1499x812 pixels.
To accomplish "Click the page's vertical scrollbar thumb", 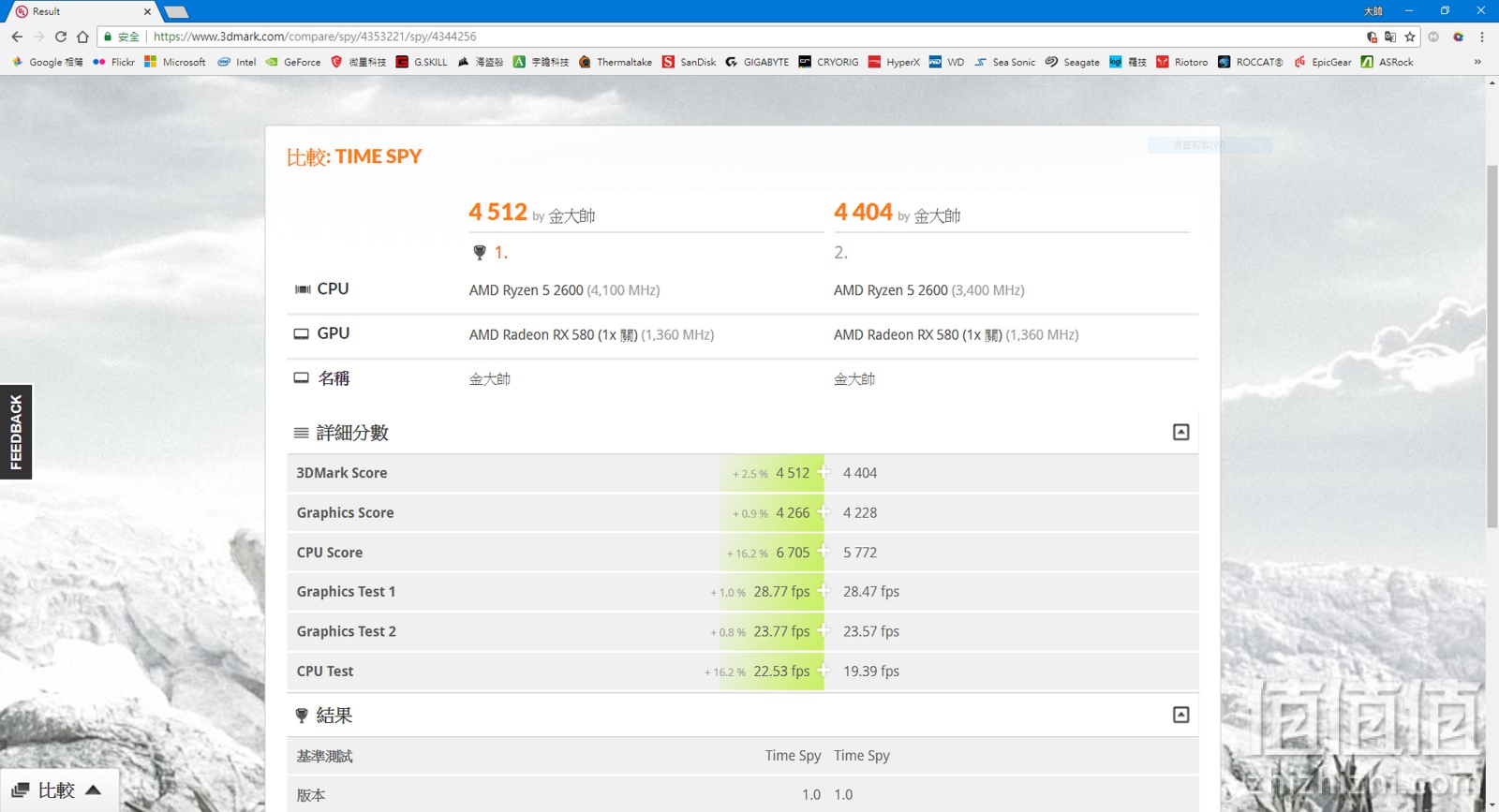I will point(1492,347).
